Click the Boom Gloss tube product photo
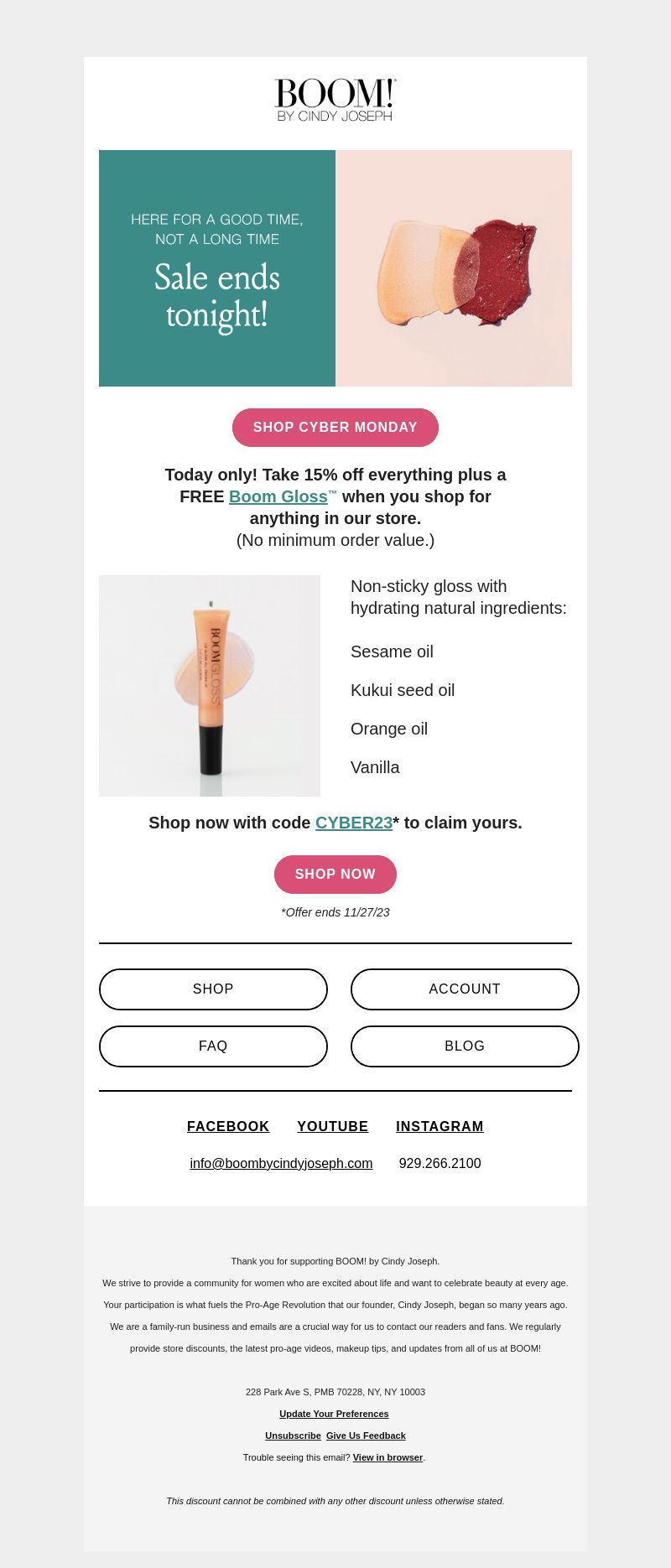Viewport: 671px width, 1568px height. (210, 686)
